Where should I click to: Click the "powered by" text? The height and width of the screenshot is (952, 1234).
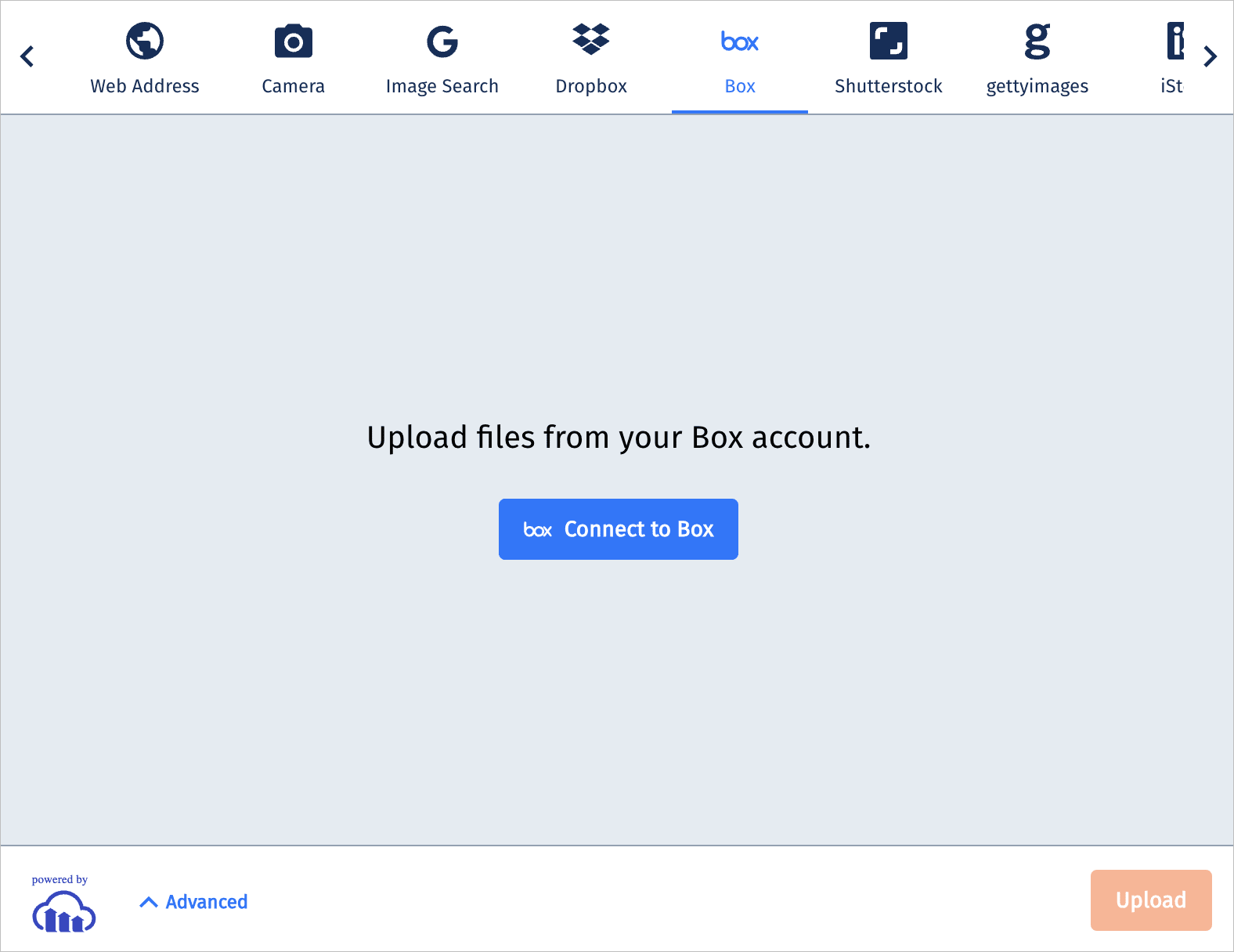[60, 880]
